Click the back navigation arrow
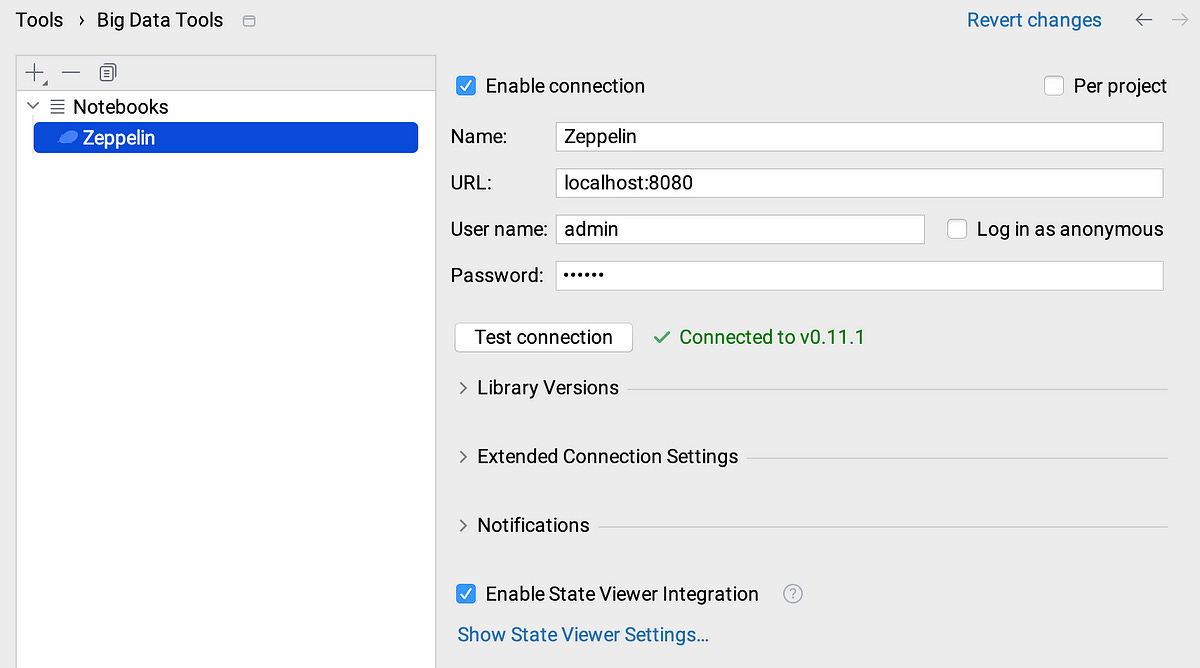Image resolution: width=1200 pixels, height=668 pixels. (1144, 20)
